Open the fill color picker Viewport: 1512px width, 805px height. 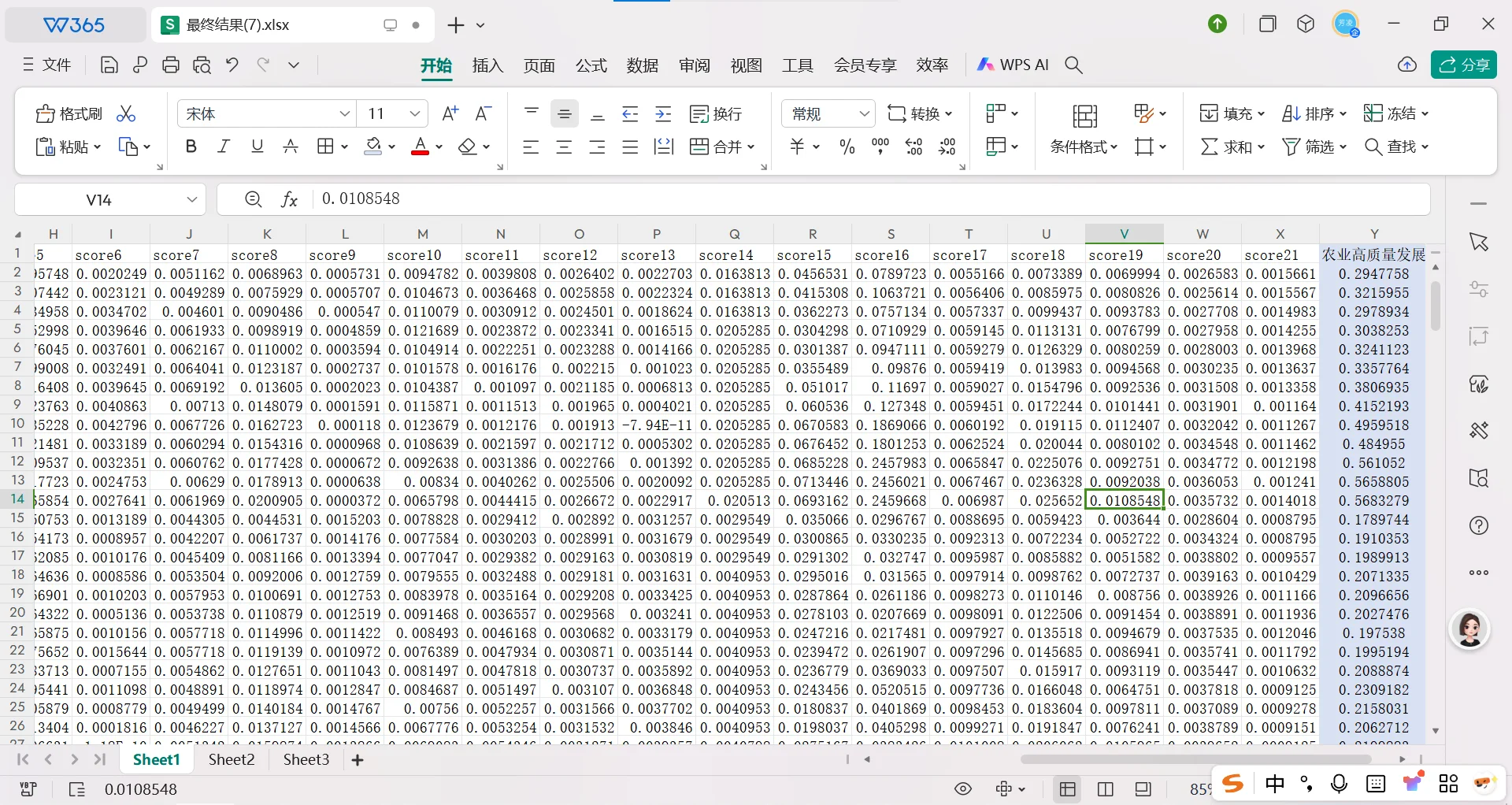(x=374, y=147)
